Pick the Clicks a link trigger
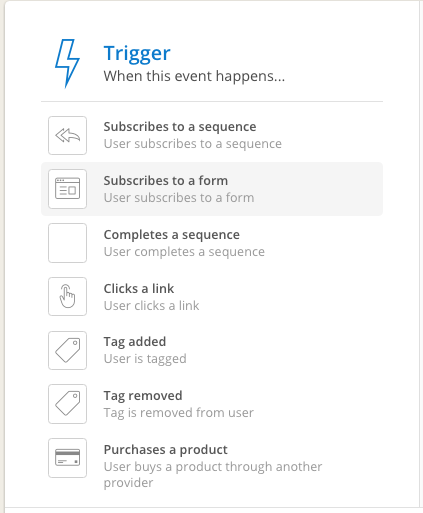Viewport: 423px width, 513px height. click(212, 297)
